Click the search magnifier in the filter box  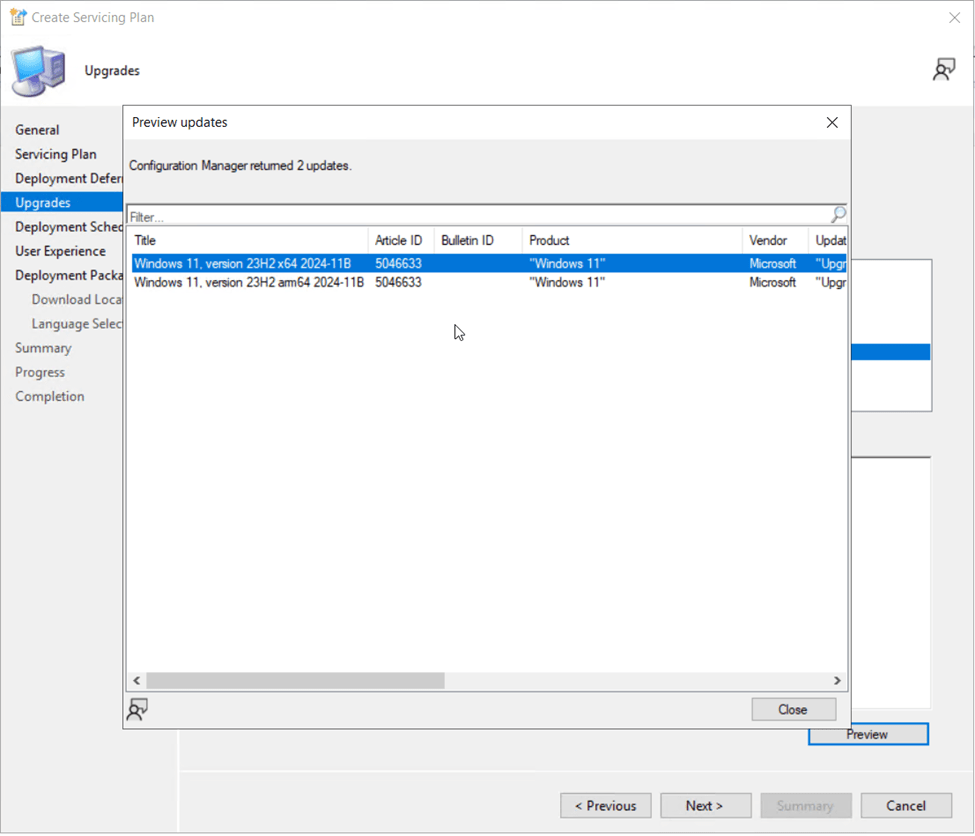click(x=838, y=215)
